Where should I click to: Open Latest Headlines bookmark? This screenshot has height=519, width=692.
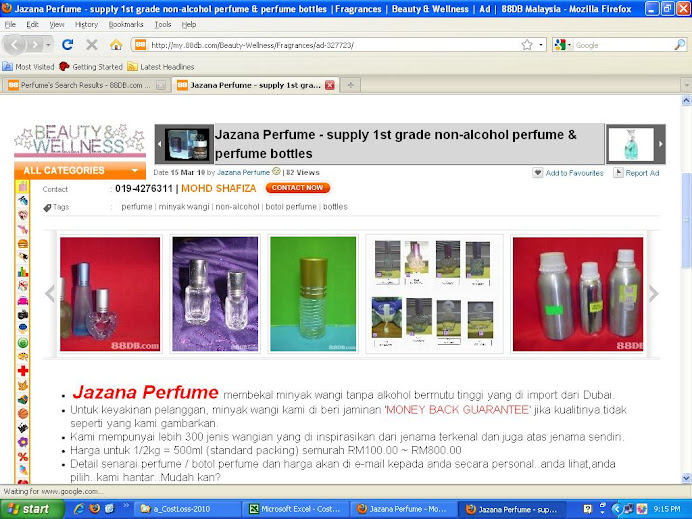click(x=161, y=67)
